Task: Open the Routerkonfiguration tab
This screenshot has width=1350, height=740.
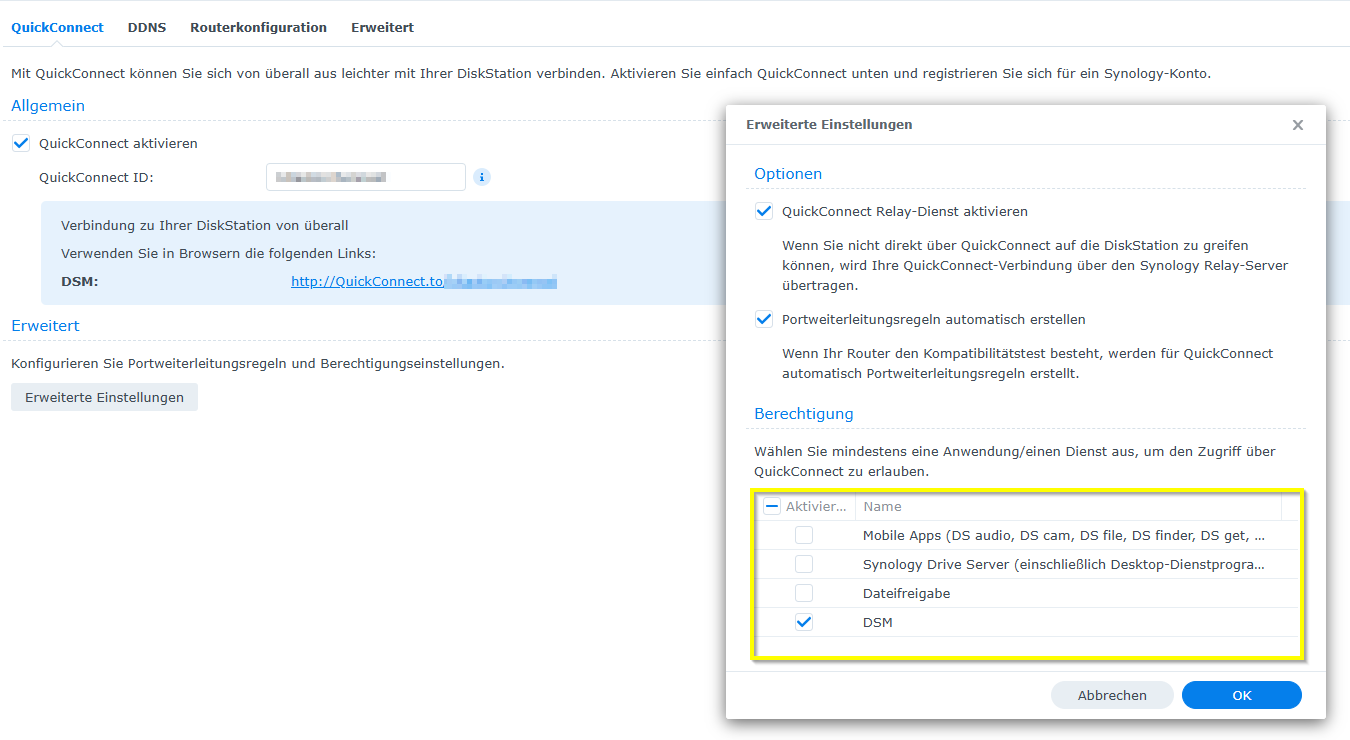Action: (258, 27)
